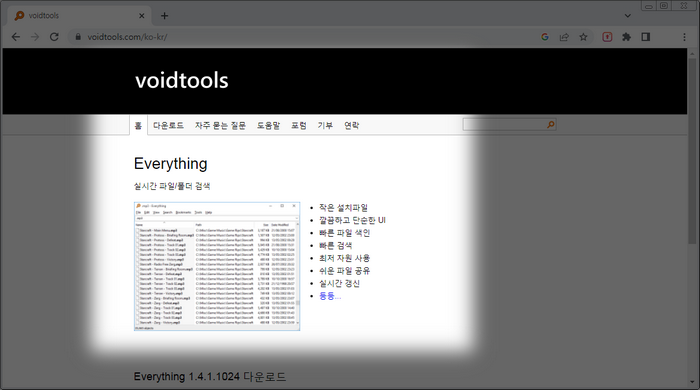Open the Extensions puzzle icon
Image resolution: width=700 pixels, height=390 pixels.
[626, 37]
